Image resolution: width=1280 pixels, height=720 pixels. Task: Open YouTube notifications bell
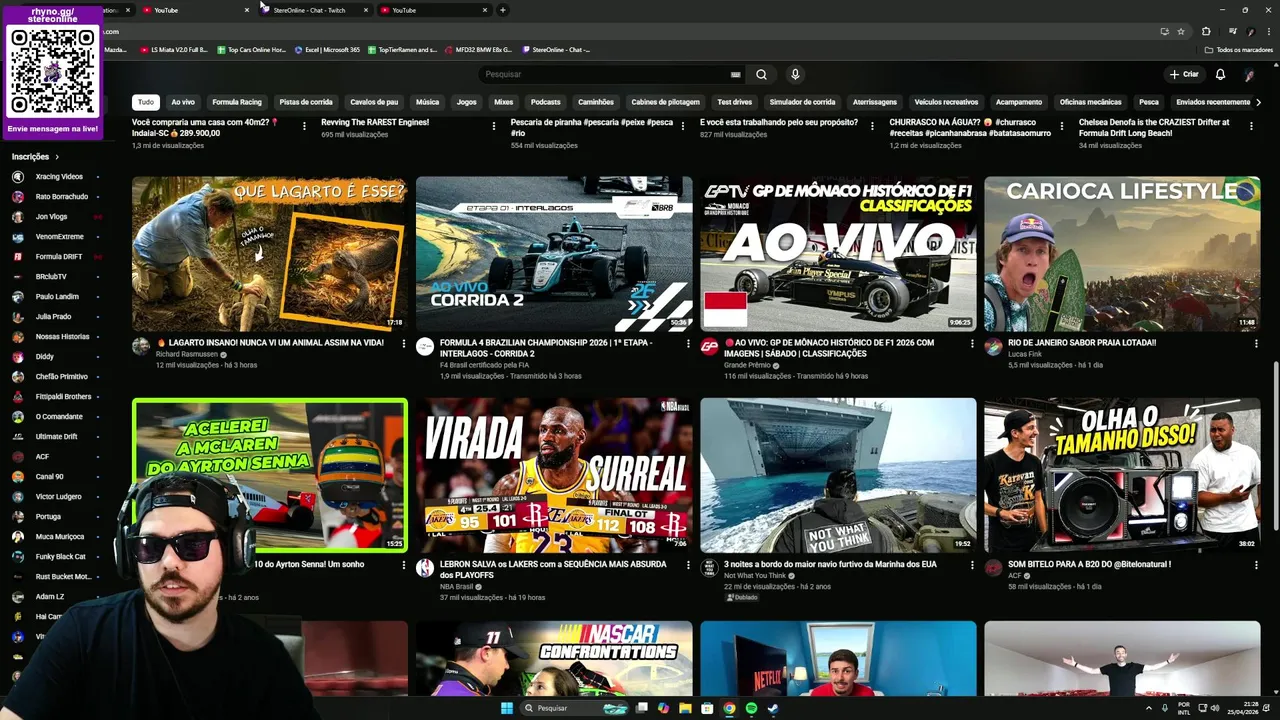(1220, 74)
